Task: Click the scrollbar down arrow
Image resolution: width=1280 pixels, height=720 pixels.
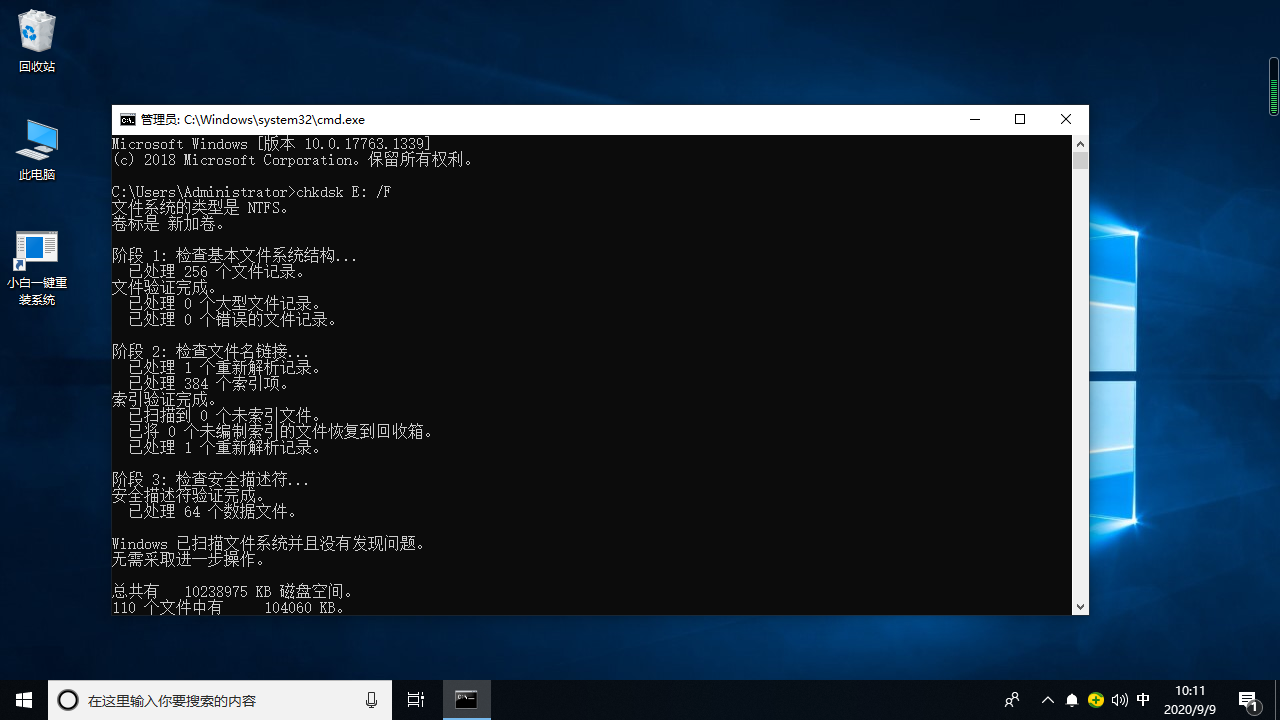Action: click(1080, 606)
